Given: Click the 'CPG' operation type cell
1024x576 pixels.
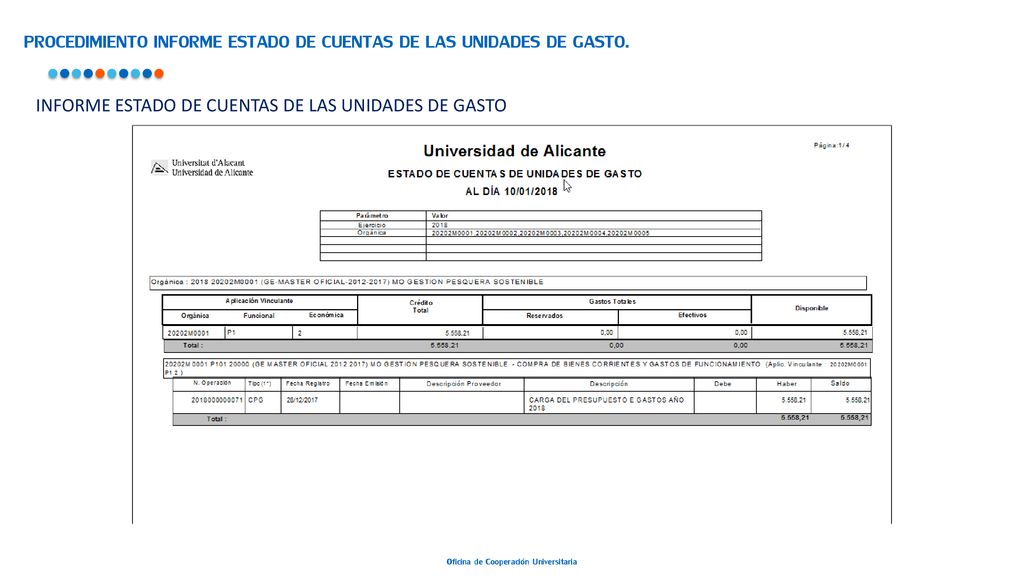Looking at the screenshot, I should click(255, 400).
